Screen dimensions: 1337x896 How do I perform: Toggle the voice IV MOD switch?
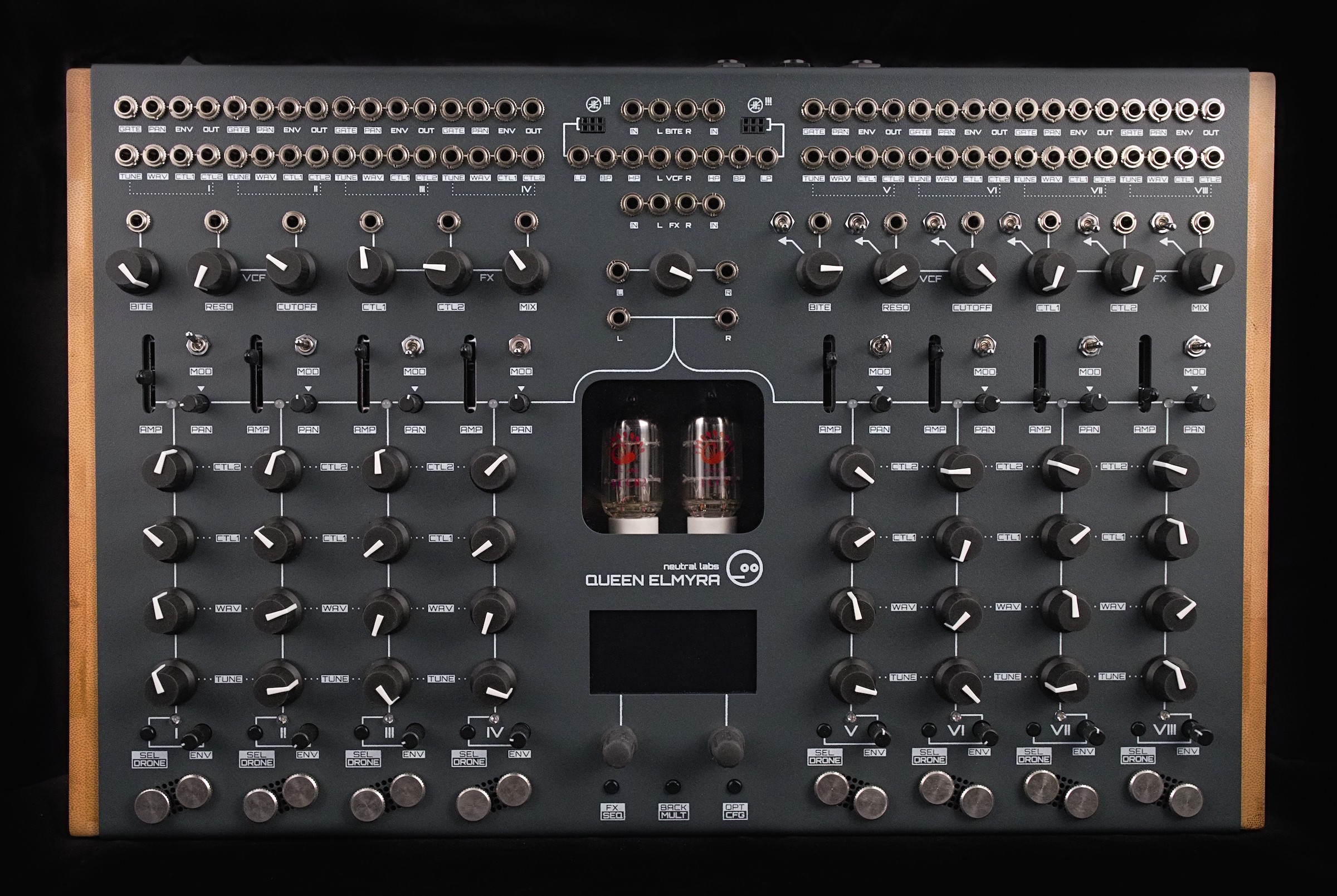519,345
